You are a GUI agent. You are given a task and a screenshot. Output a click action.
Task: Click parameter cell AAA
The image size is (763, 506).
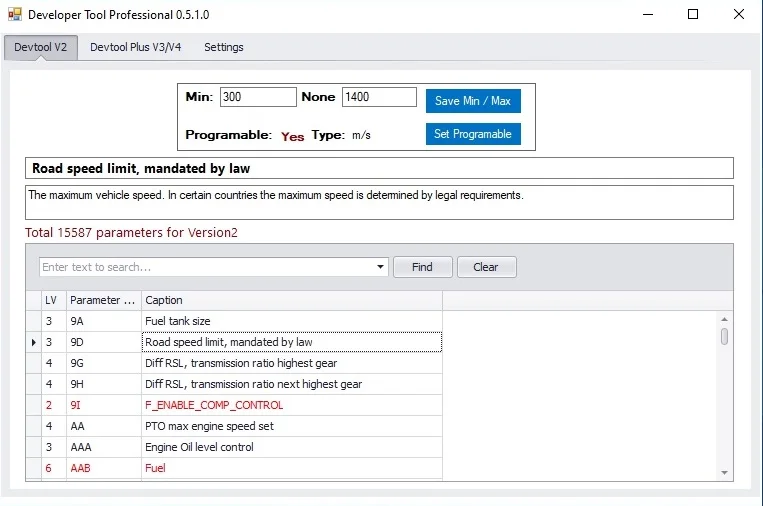click(104, 447)
